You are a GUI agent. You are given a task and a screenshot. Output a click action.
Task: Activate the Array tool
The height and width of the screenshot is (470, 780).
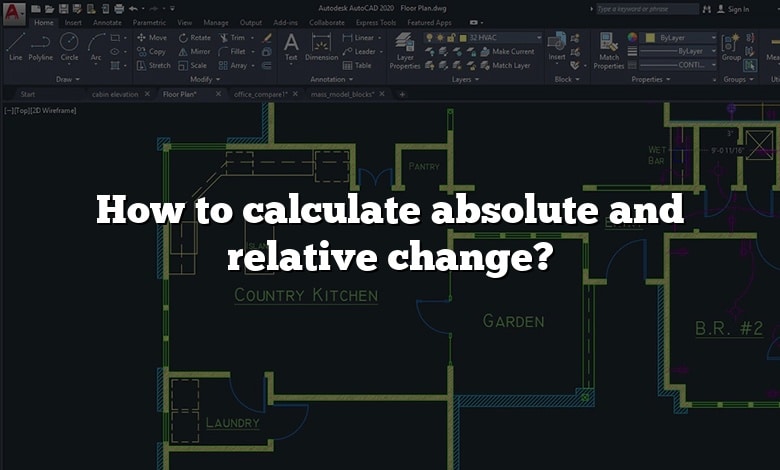click(x=233, y=65)
